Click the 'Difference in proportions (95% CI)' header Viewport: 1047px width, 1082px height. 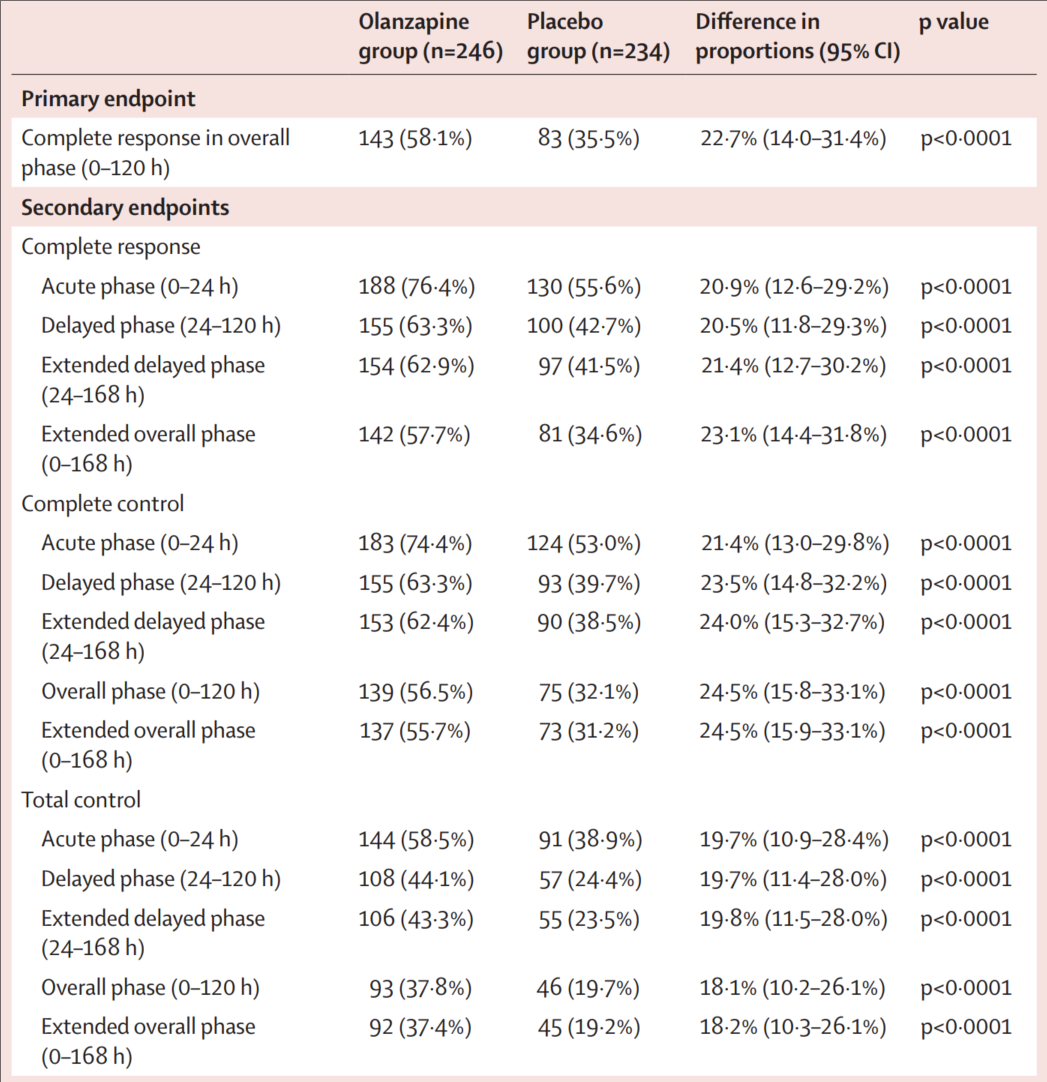tap(797, 37)
